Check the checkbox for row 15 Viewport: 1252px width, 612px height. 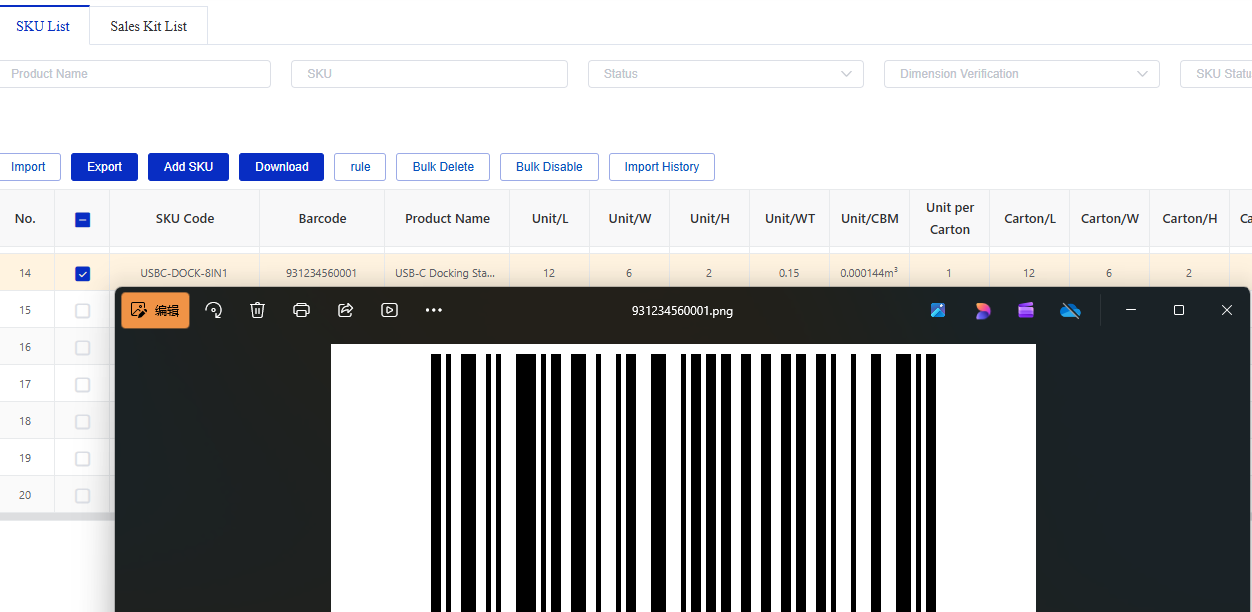[83, 311]
